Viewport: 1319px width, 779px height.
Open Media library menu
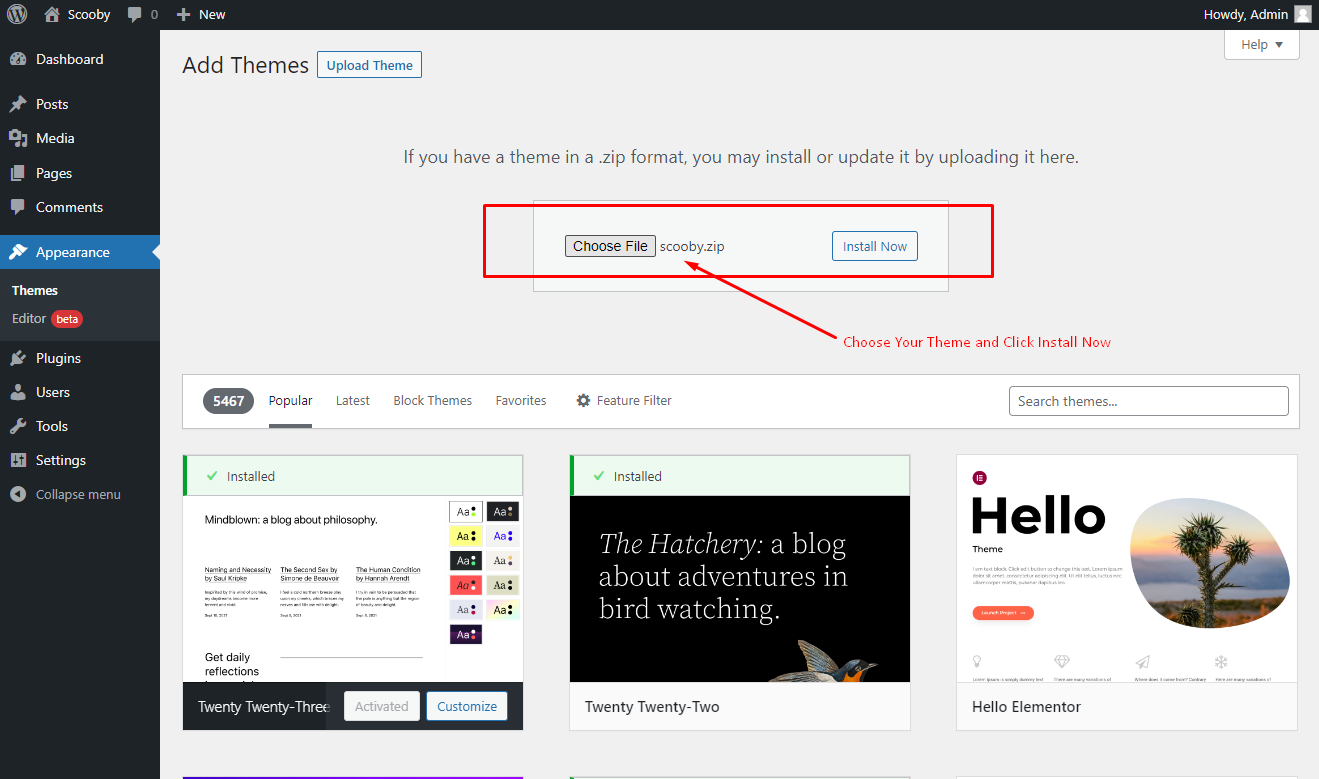pyautogui.click(x=80, y=138)
